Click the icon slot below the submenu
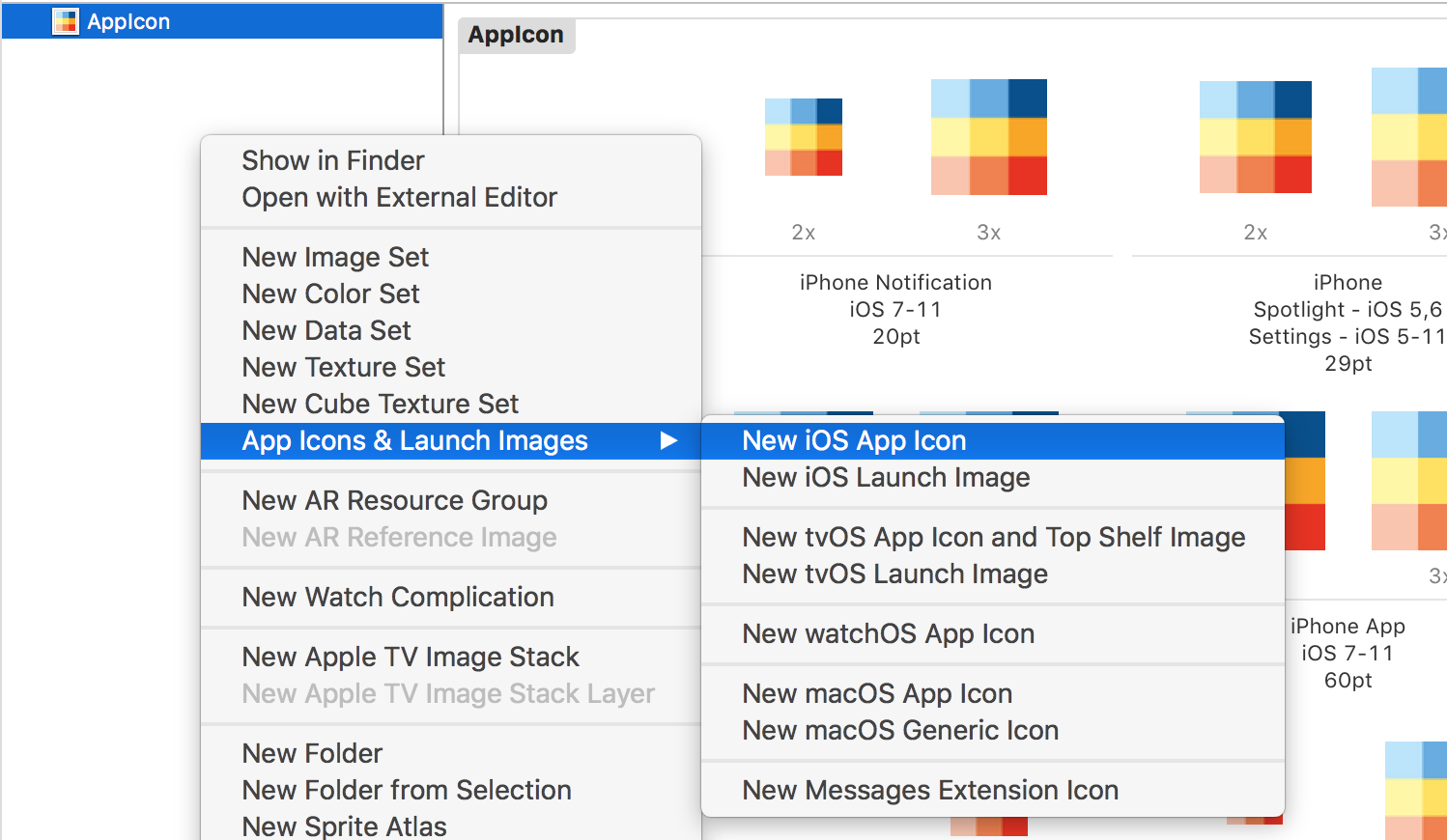 coord(990,828)
